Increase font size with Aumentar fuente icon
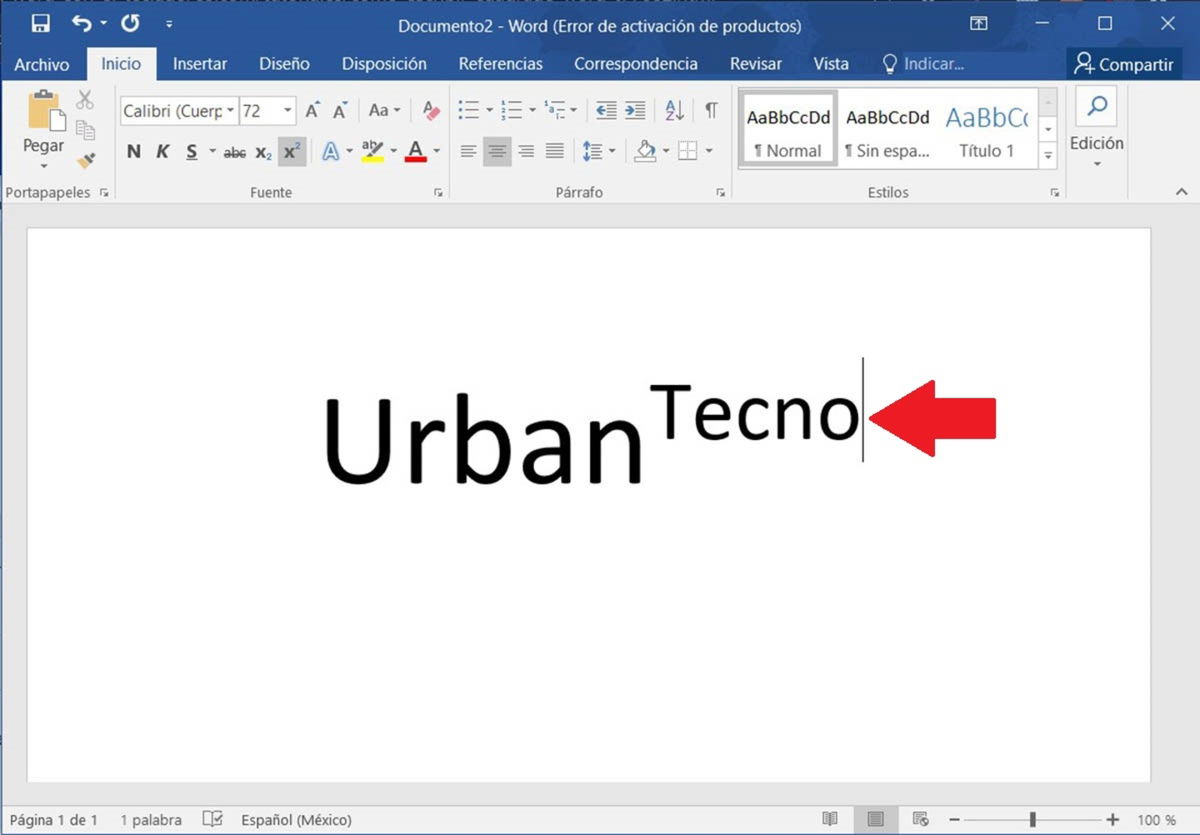The width and height of the screenshot is (1200, 835). (x=311, y=110)
